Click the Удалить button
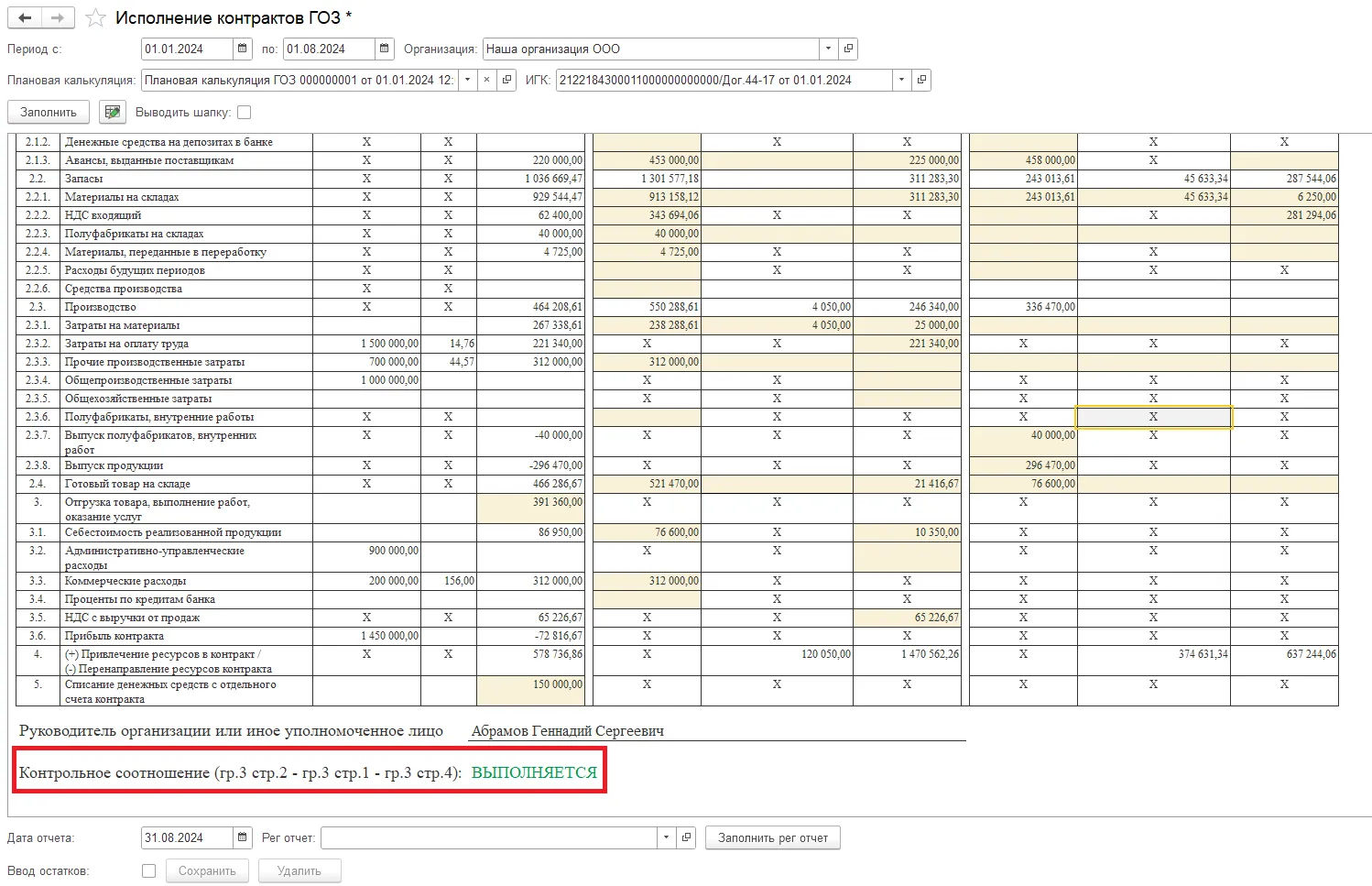Viewport: 1372px width, 886px height. [x=299, y=871]
